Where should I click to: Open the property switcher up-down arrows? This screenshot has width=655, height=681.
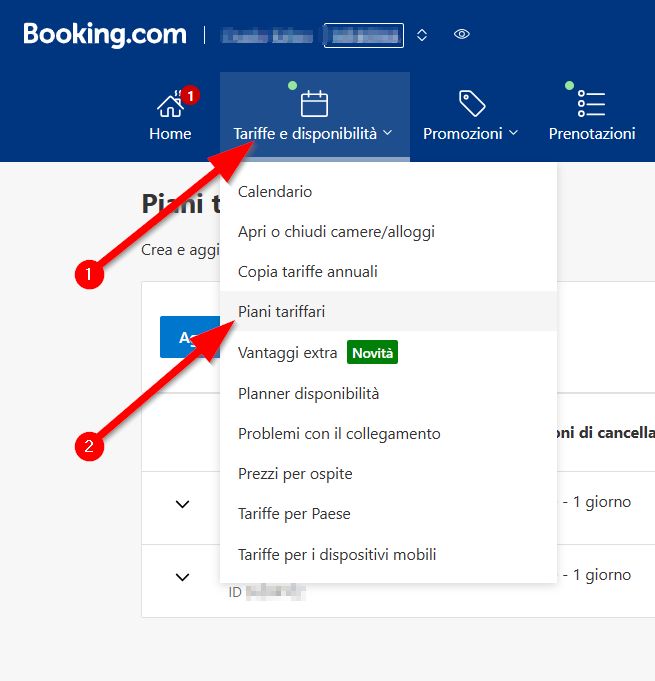click(422, 35)
